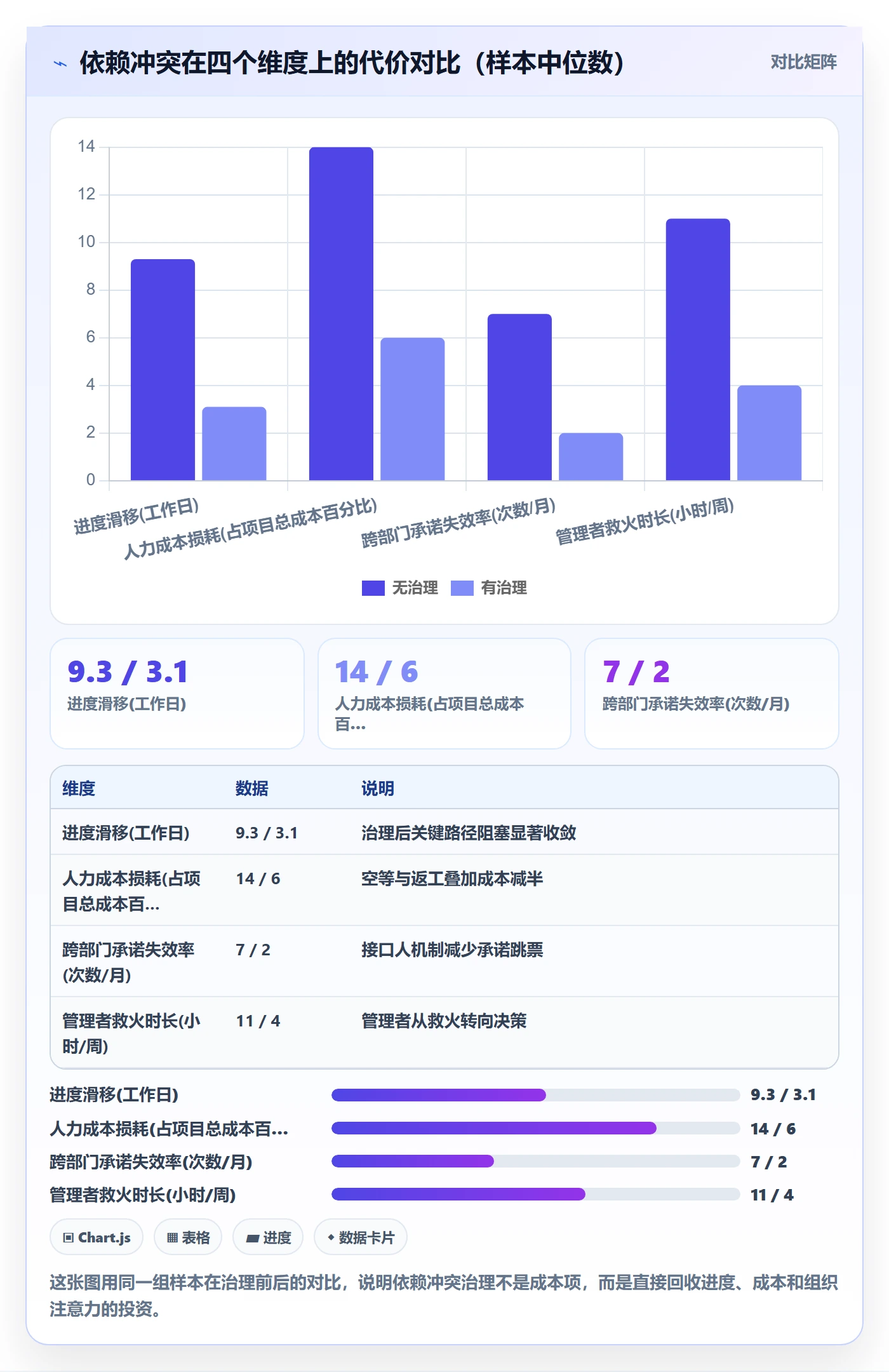889x1372 pixels.
Task: Click the 管理者从救火转向决策 cell
Action: [x=444, y=1021]
